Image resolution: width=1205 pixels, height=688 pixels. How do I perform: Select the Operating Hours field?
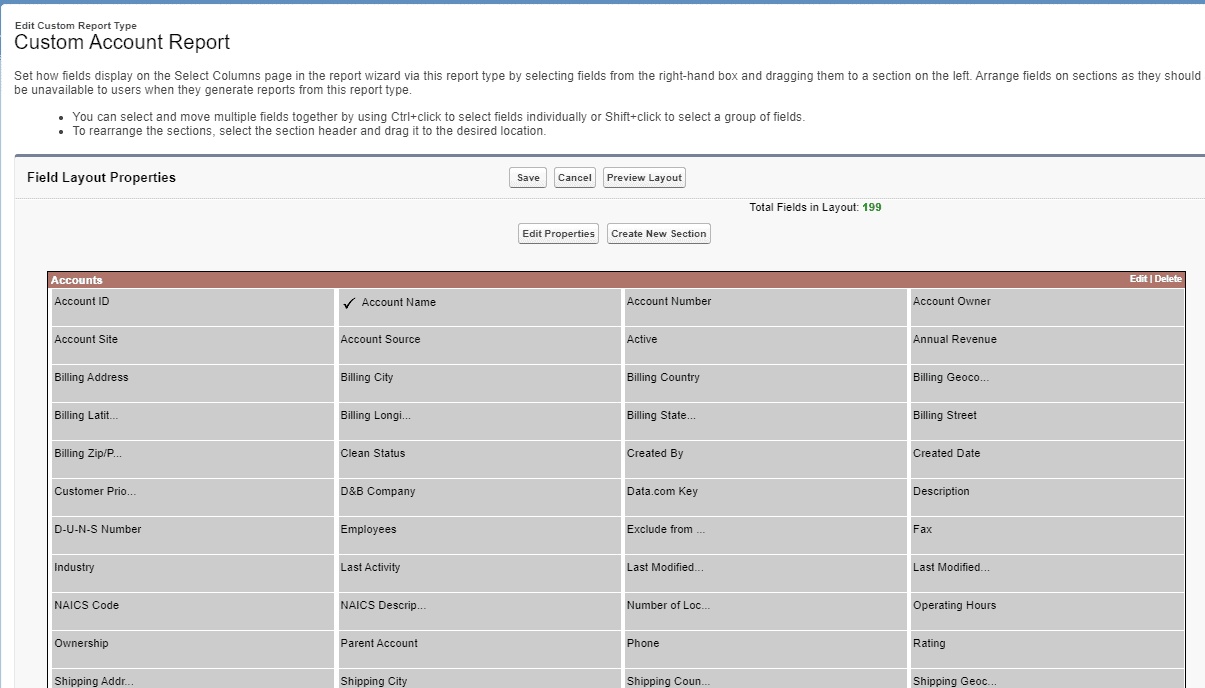[1047, 611]
